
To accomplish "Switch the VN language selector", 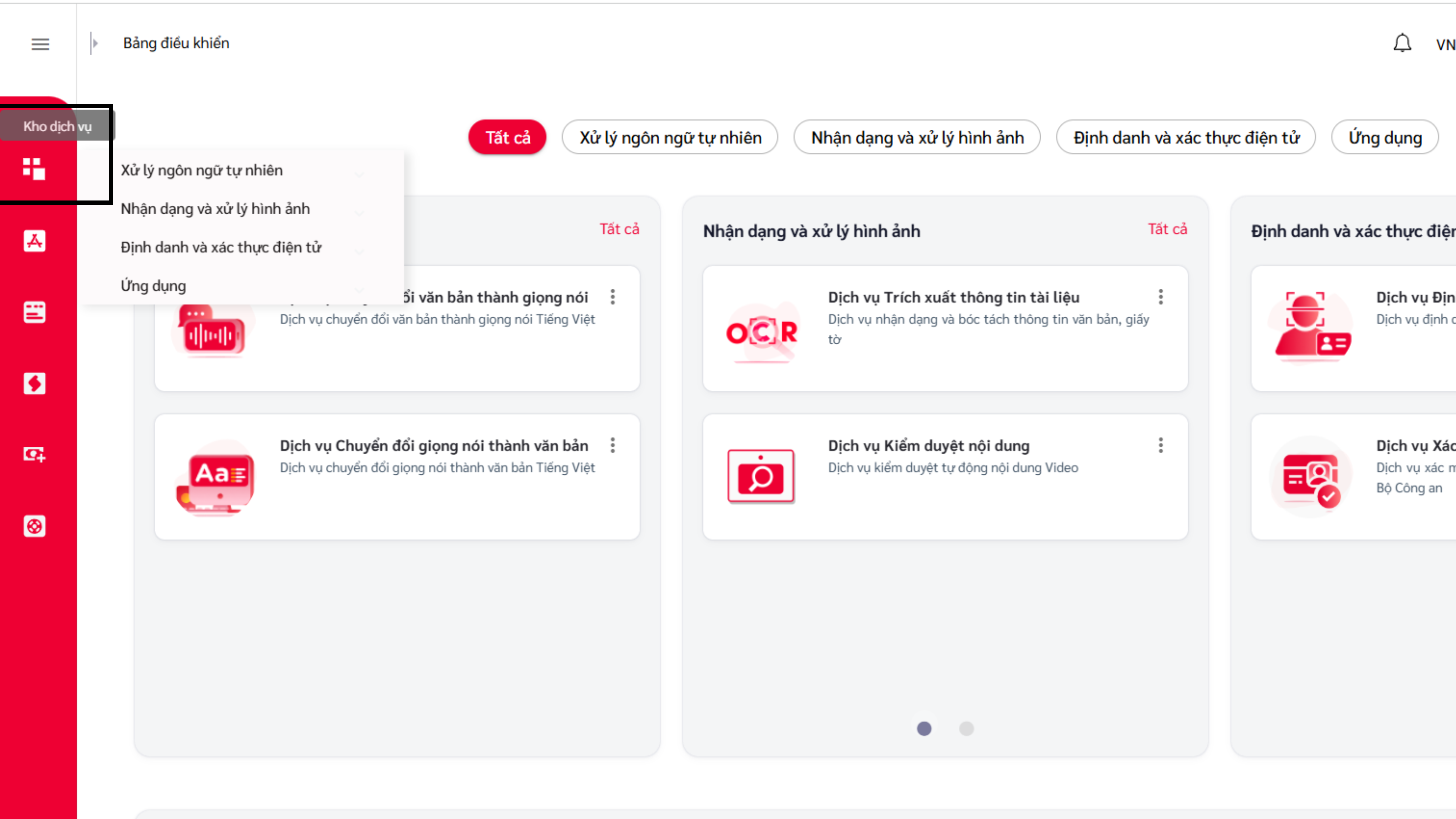I will (x=1445, y=44).
